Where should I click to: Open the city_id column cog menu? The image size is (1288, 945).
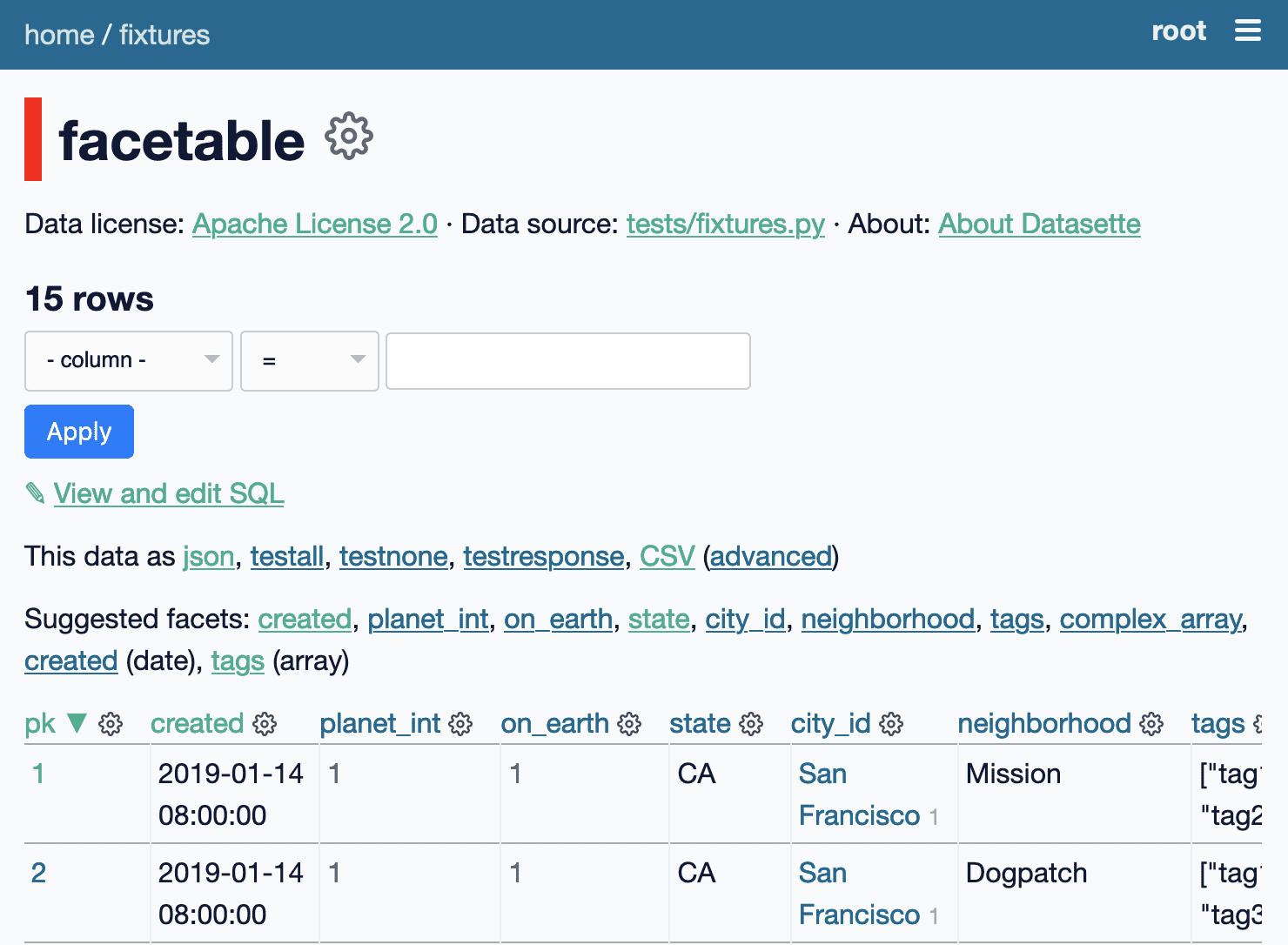[891, 724]
